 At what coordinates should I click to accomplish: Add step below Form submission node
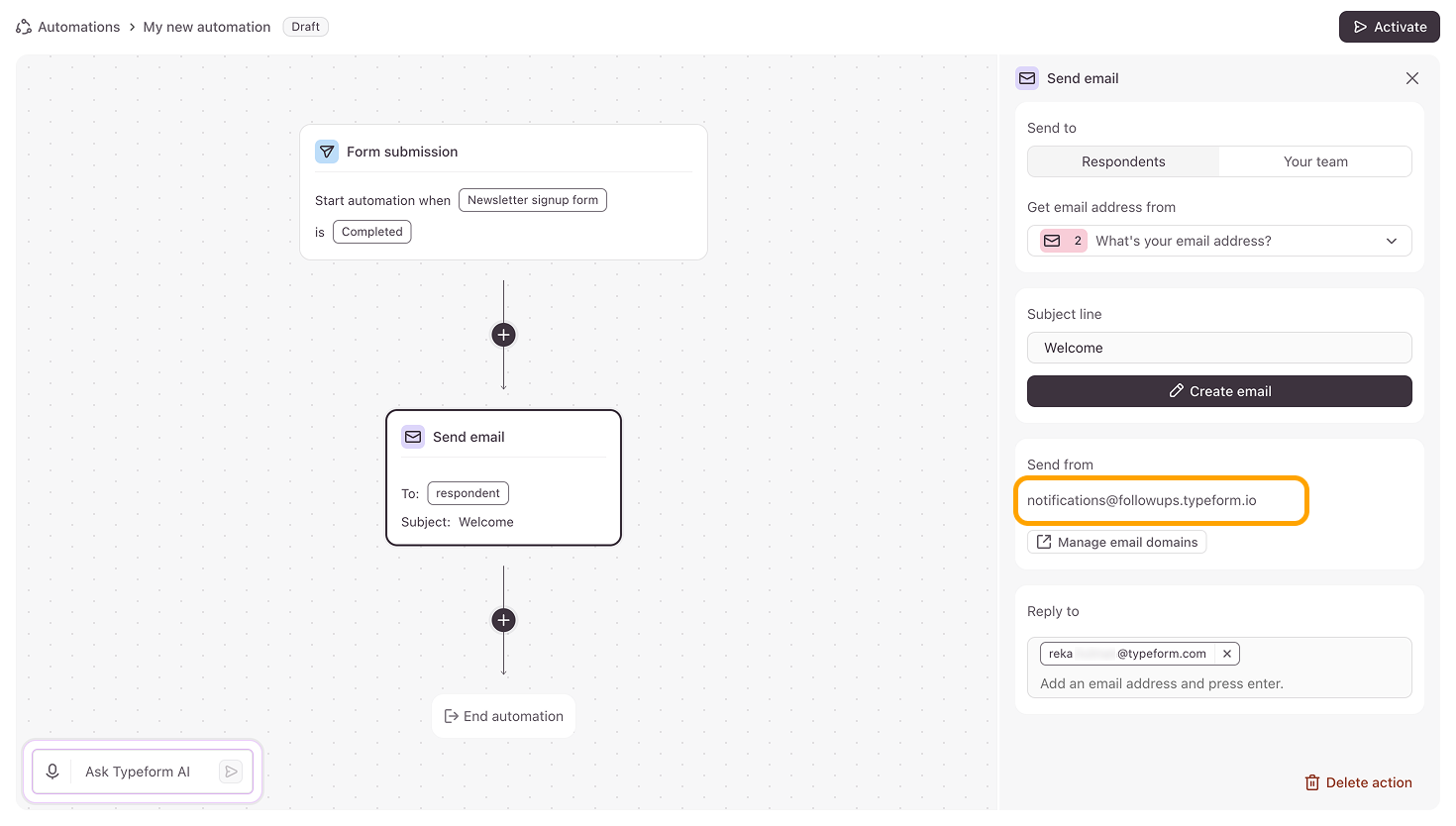click(503, 335)
